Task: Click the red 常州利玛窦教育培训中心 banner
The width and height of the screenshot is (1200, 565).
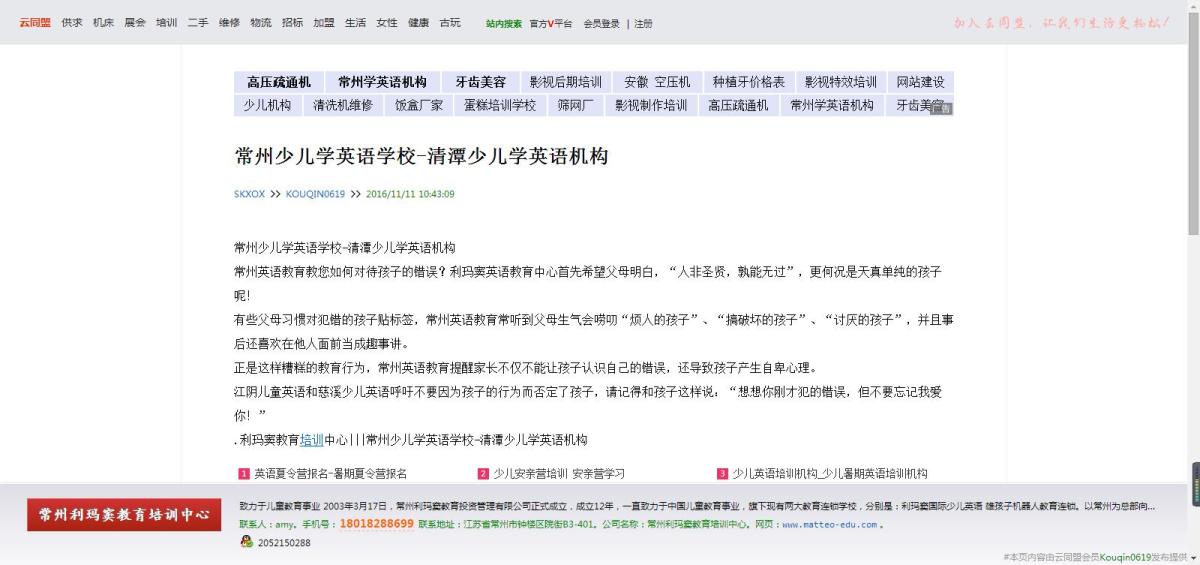Action: coord(125,515)
